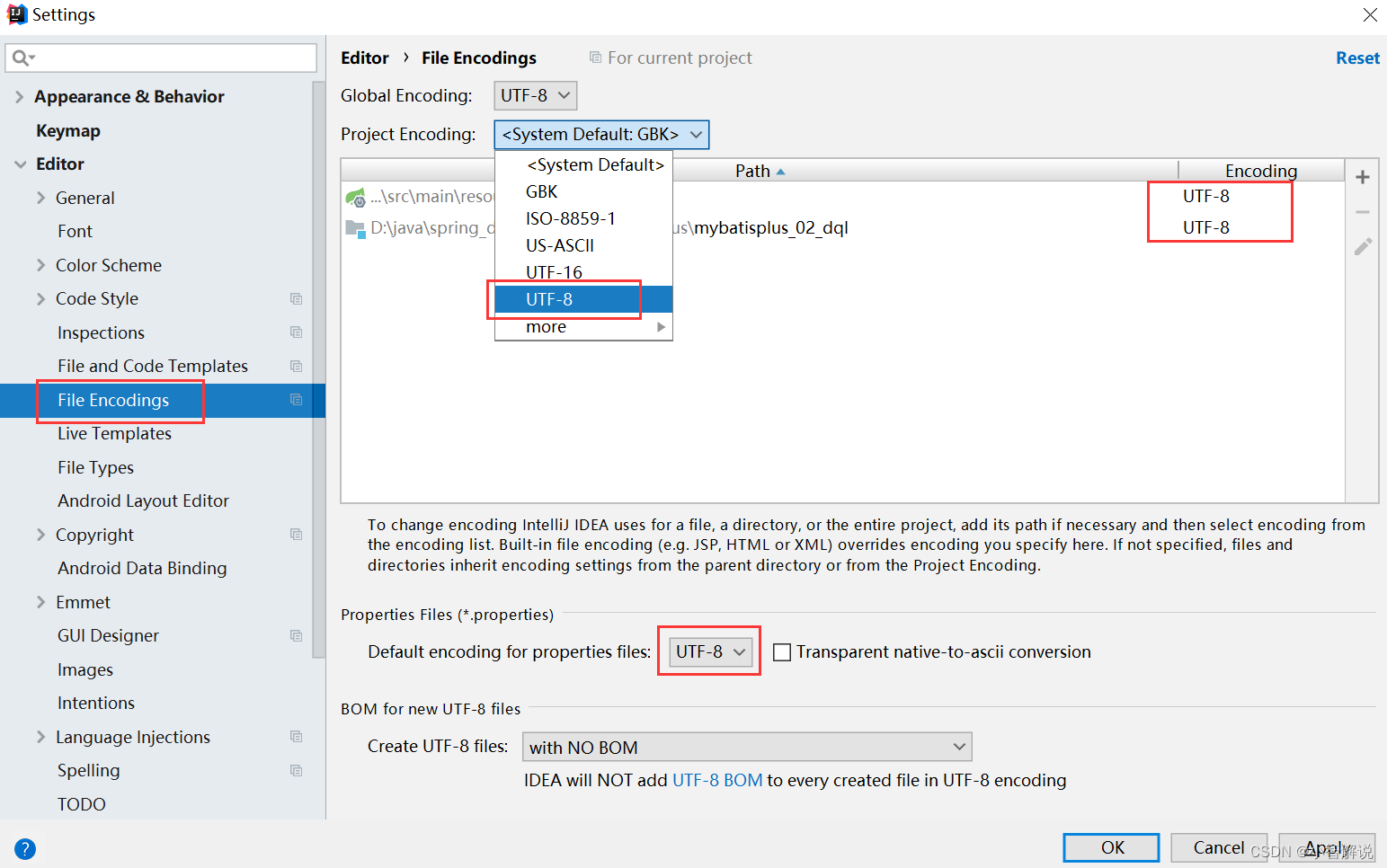Click the OK button
1387x868 pixels.
pyautogui.click(x=1111, y=847)
